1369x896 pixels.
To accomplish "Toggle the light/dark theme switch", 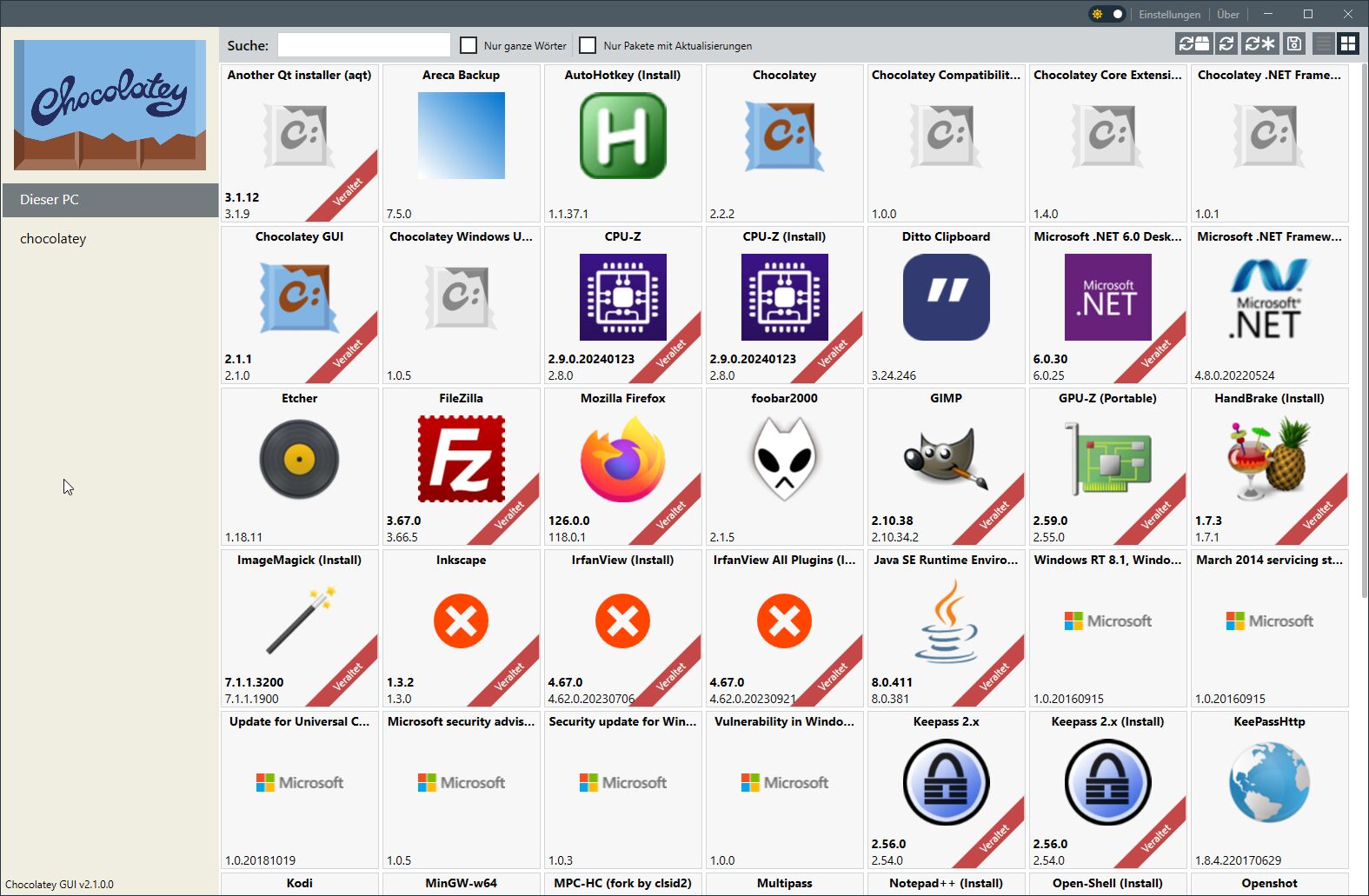I will [1107, 14].
